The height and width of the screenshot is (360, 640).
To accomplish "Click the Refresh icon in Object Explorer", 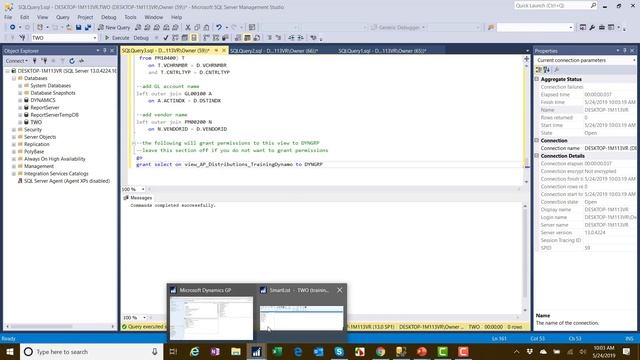I will click(x=72, y=61).
